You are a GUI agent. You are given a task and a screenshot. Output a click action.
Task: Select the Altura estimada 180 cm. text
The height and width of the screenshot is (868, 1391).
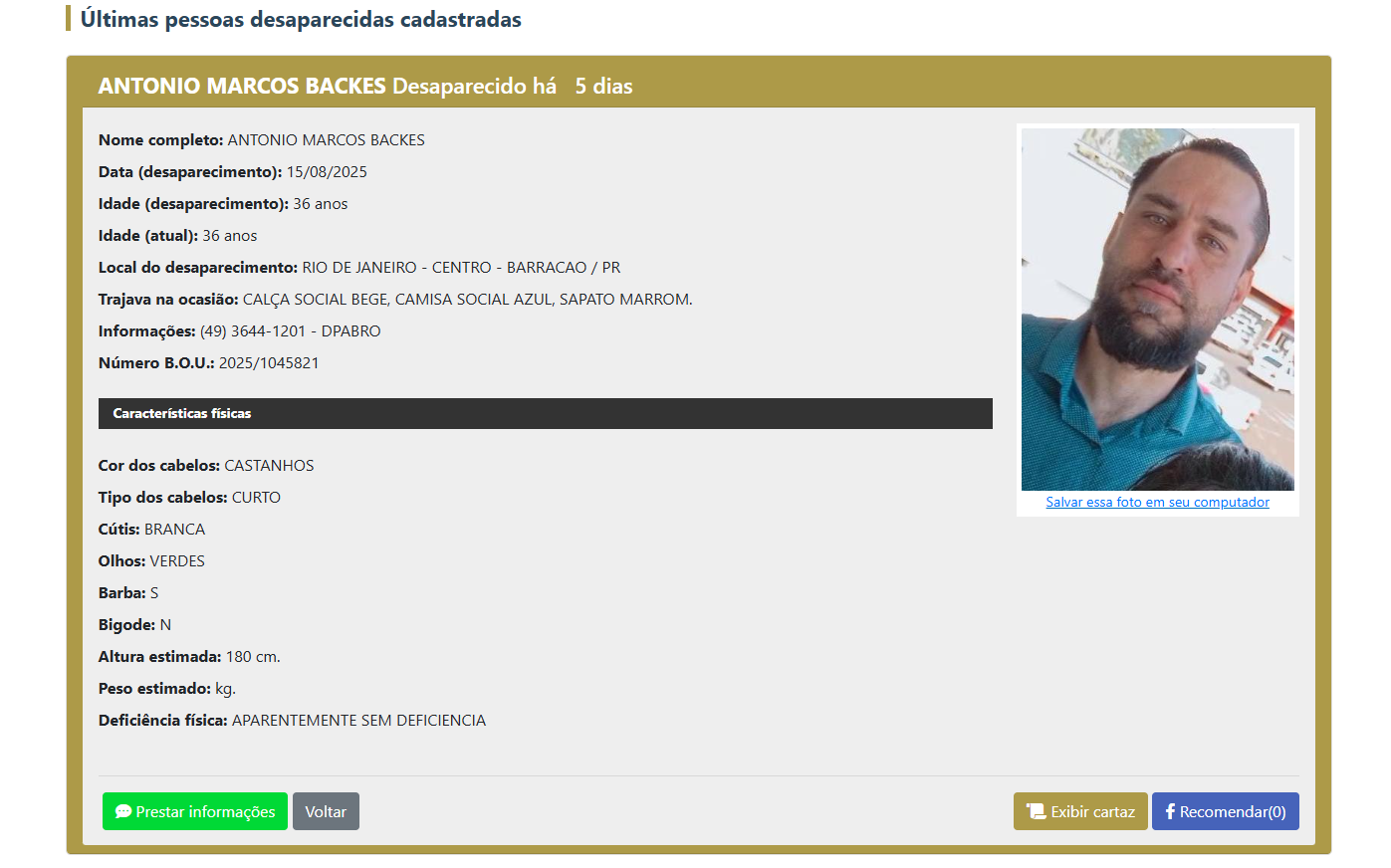189,657
